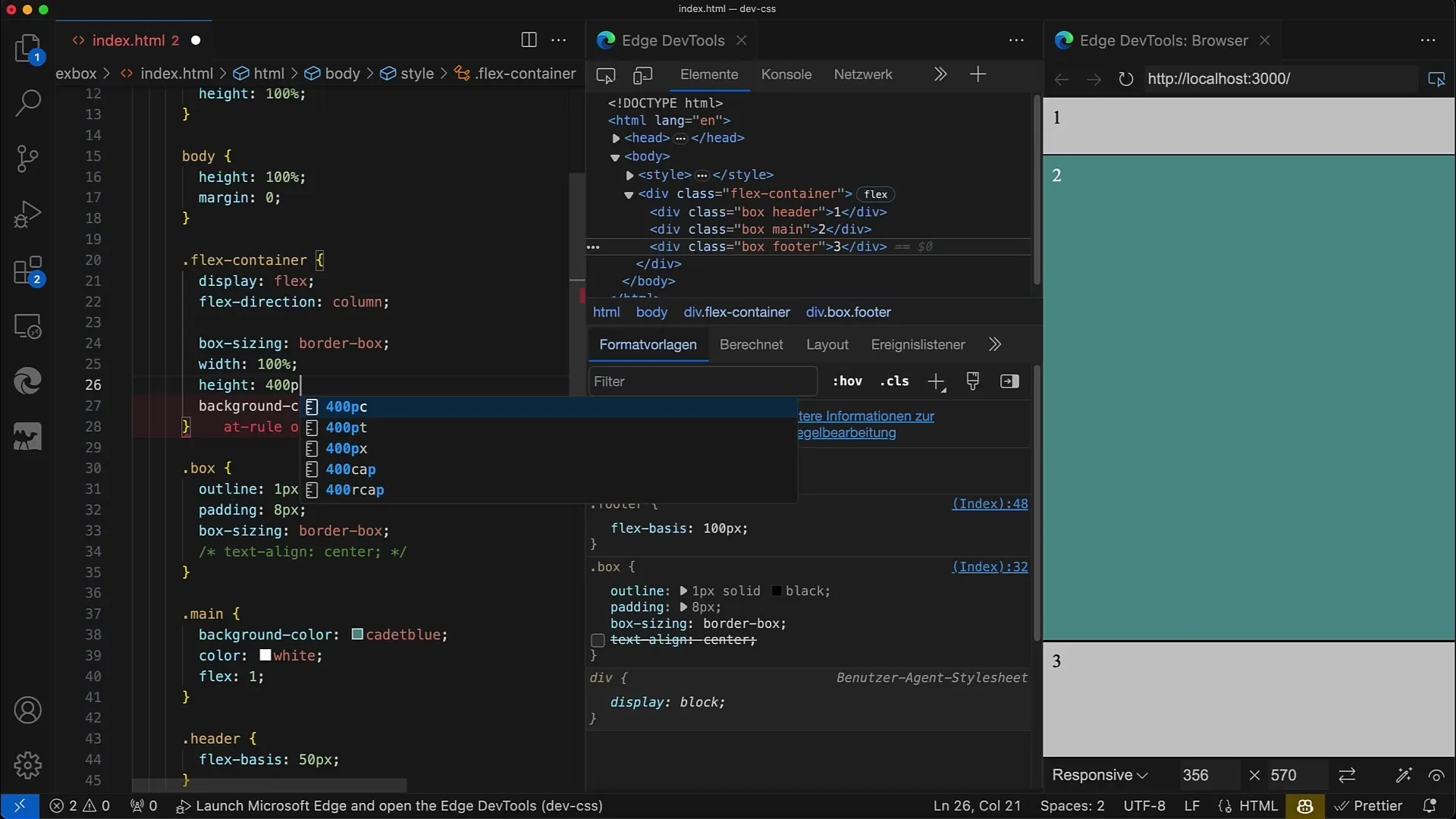Enable the text-align center checkbox
Screen dimensions: 1456x819
pyautogui.click(x=598, y=641)
